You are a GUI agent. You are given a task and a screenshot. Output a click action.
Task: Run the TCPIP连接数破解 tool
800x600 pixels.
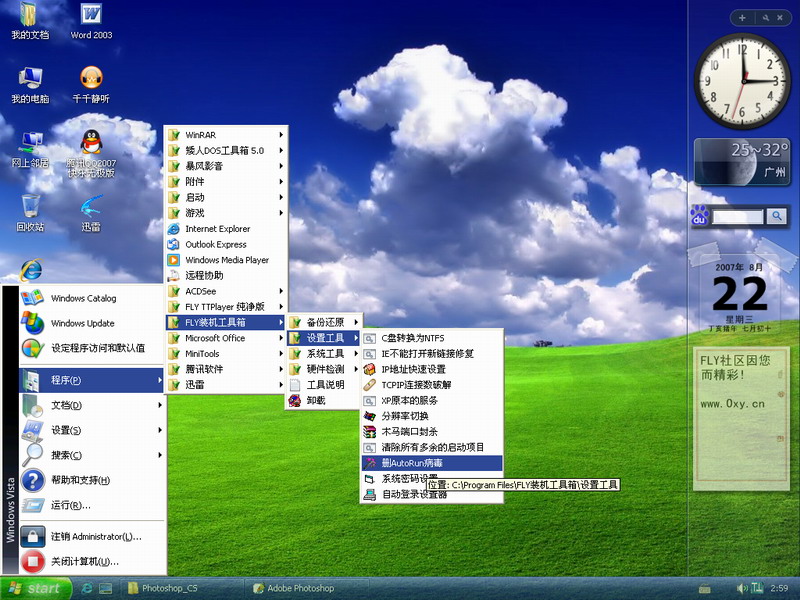[432, 385]
